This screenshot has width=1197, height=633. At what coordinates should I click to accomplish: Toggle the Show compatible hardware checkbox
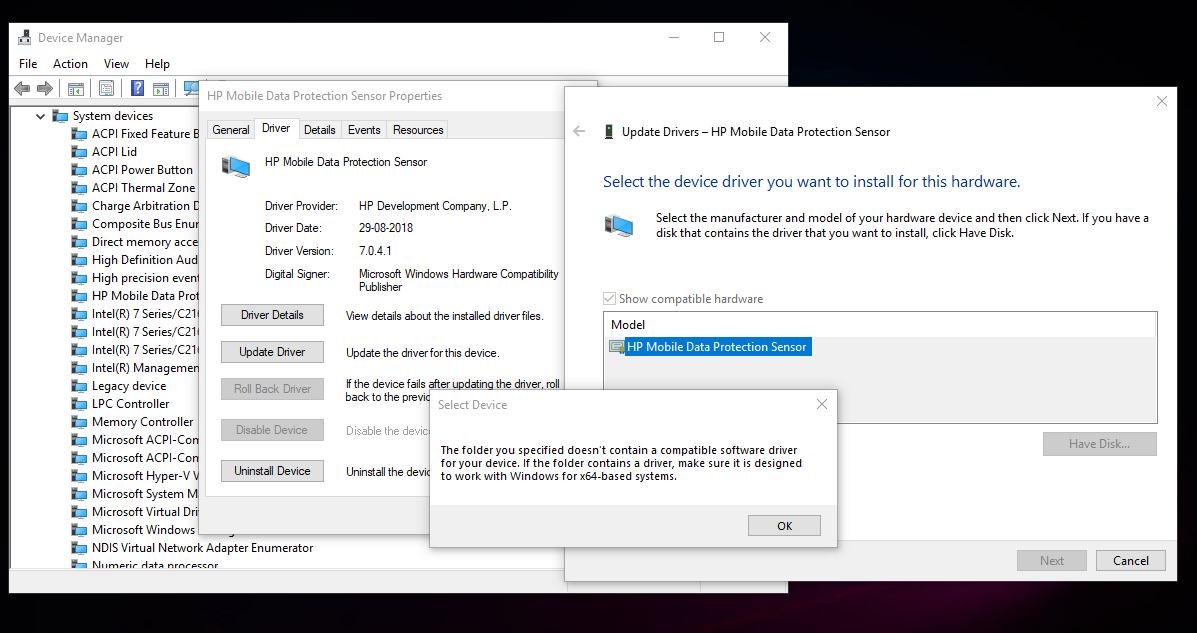pos(609,298)
